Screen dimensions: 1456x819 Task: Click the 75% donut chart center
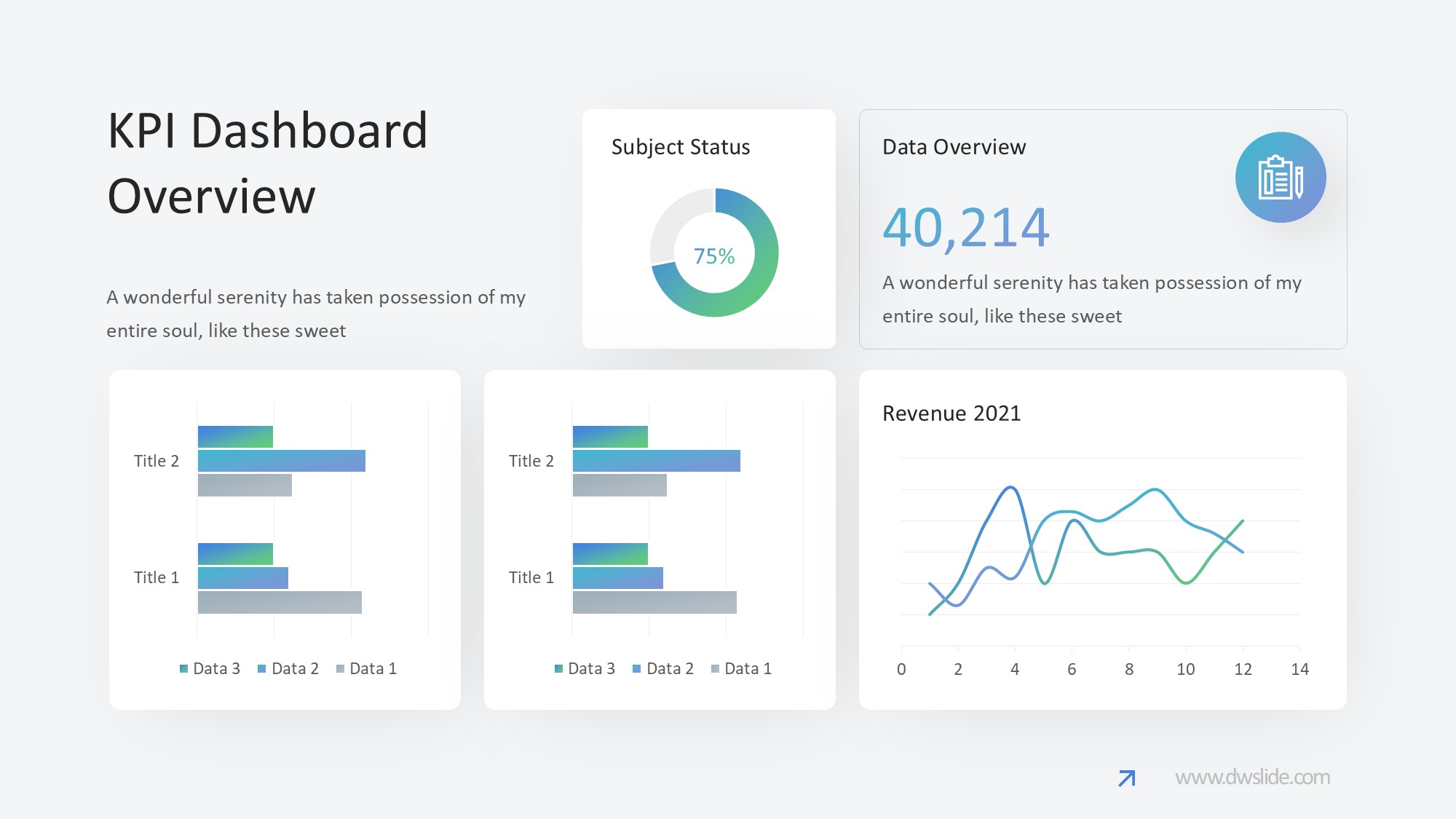point(714,256)
